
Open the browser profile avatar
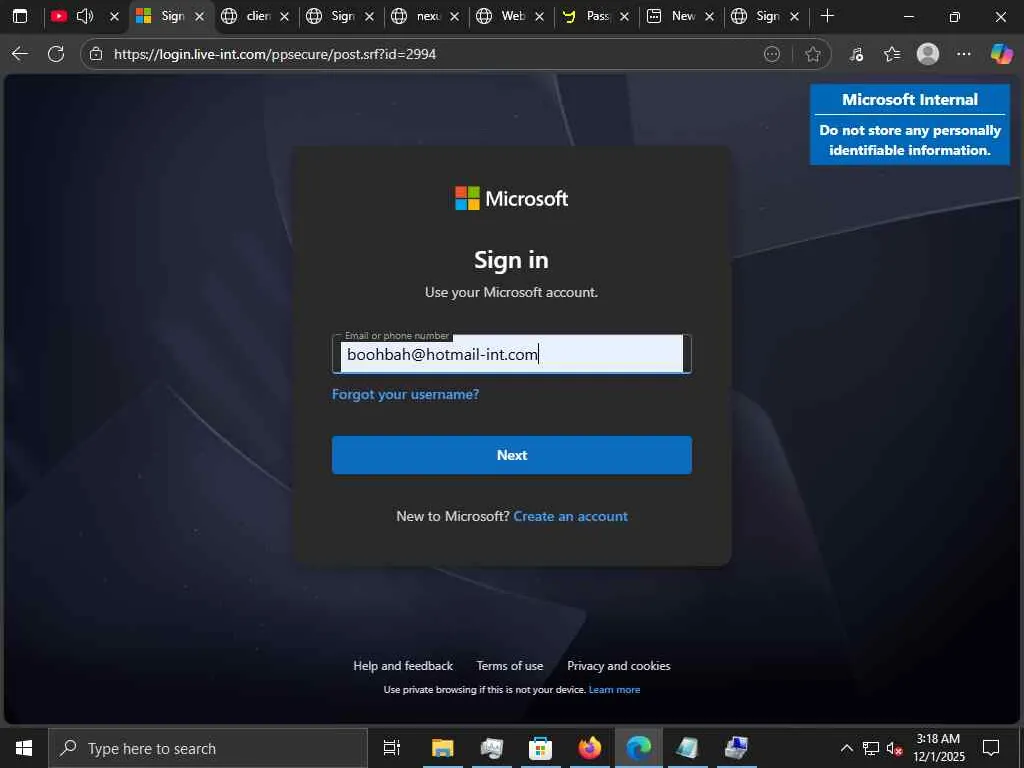[928, 54]
